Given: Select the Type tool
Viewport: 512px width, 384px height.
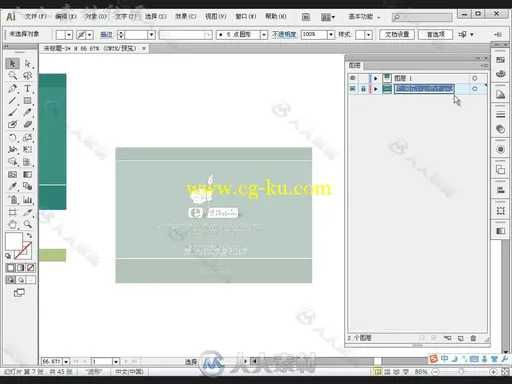Looking at the screenshot, I should click(x=28, y=88).
